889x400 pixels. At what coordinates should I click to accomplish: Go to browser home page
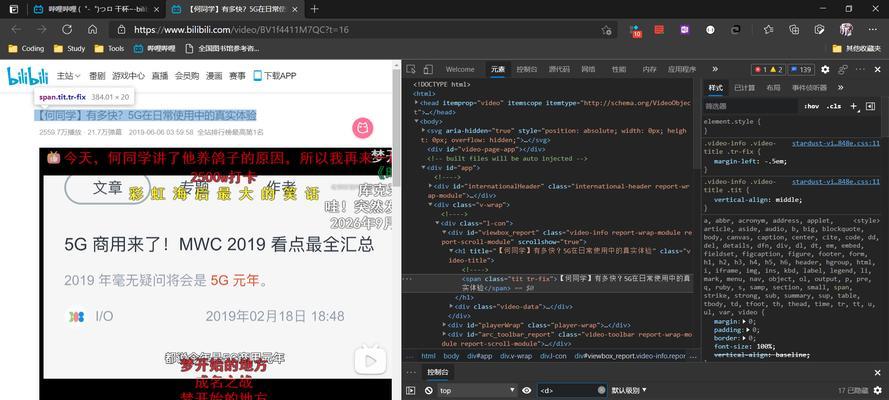(92, 29)
